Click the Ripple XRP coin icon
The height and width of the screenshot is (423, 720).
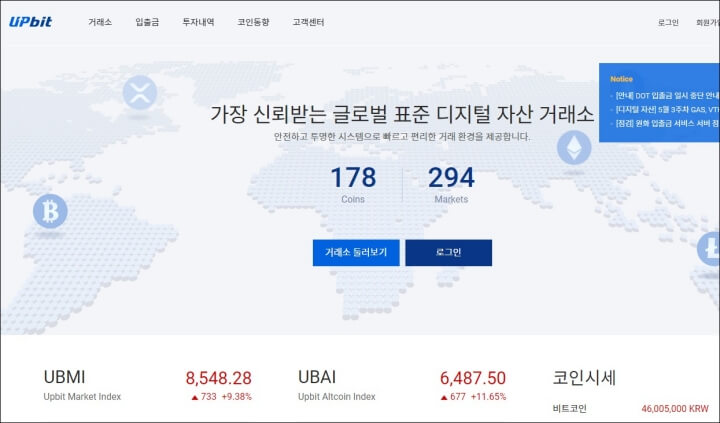140,92
